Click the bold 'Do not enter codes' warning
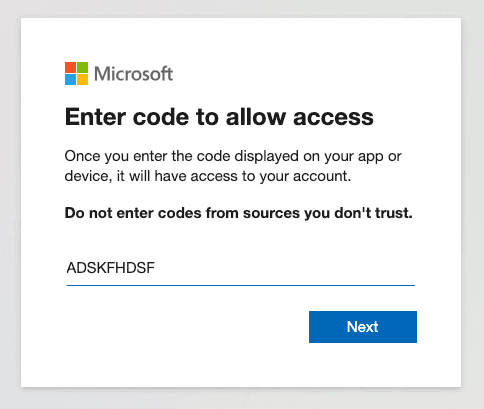This screenshot has height=409, width=484. click(239, 213)
